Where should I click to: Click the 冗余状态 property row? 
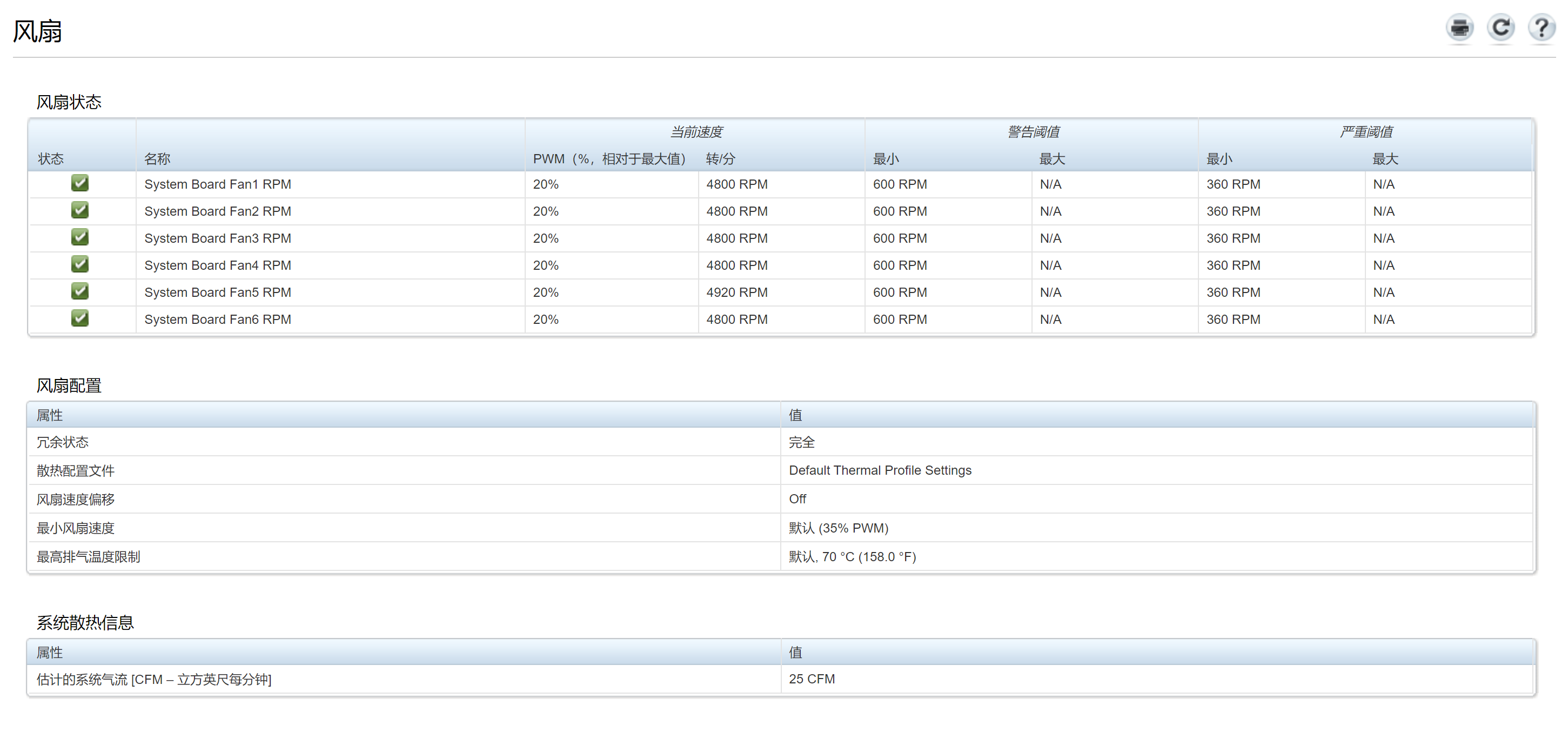63,443
